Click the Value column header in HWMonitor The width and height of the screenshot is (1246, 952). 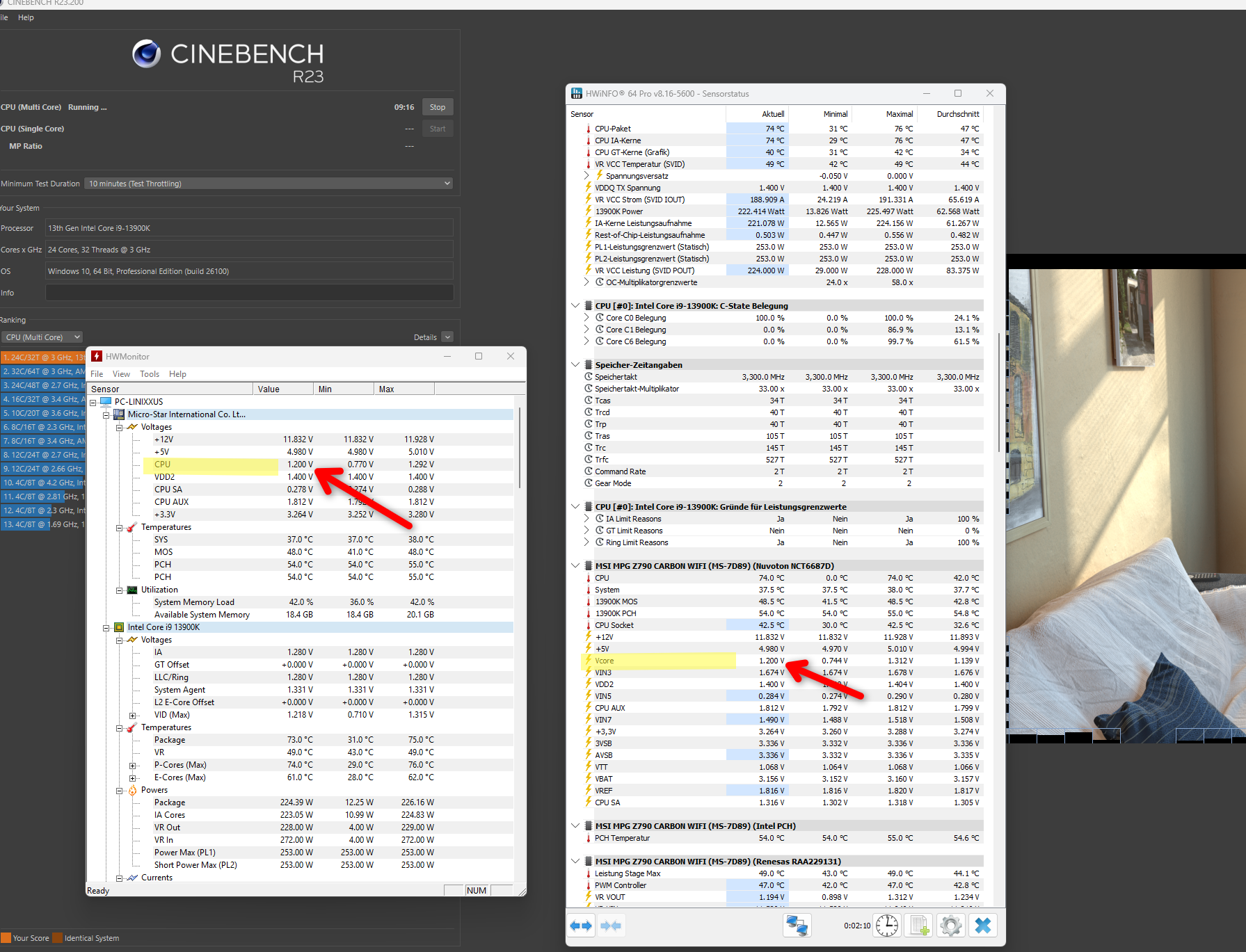(x=283, y=389)
